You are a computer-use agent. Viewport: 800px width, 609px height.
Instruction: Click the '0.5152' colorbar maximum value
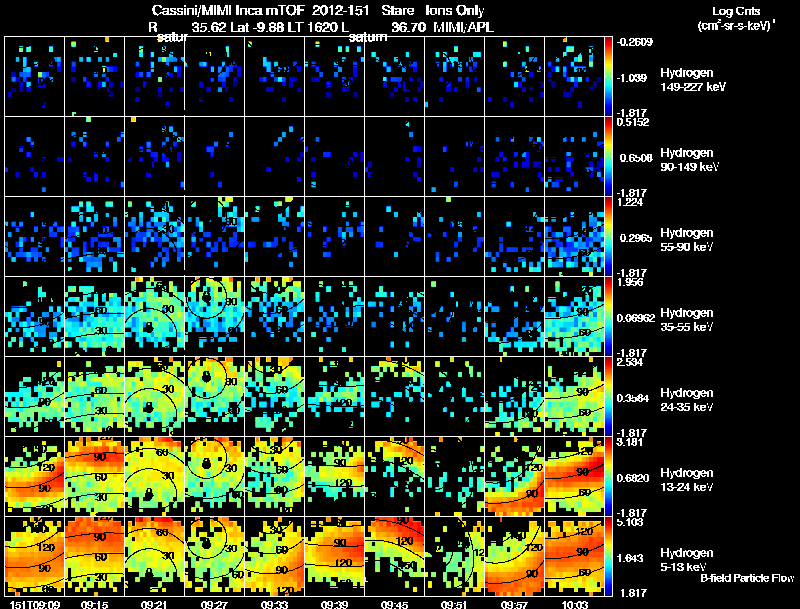[633, 122]
